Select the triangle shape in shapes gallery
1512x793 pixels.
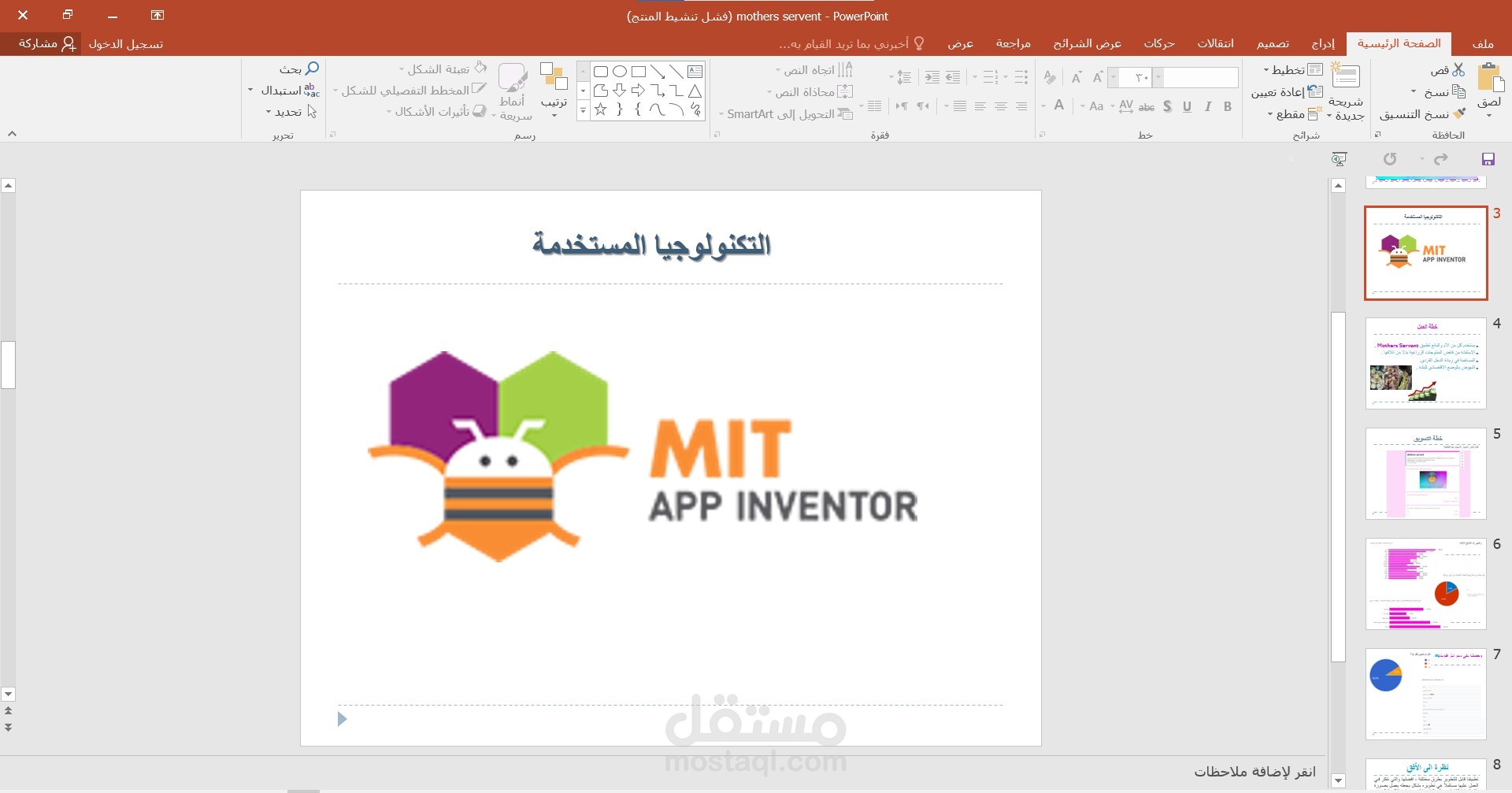tap(695, 90)
